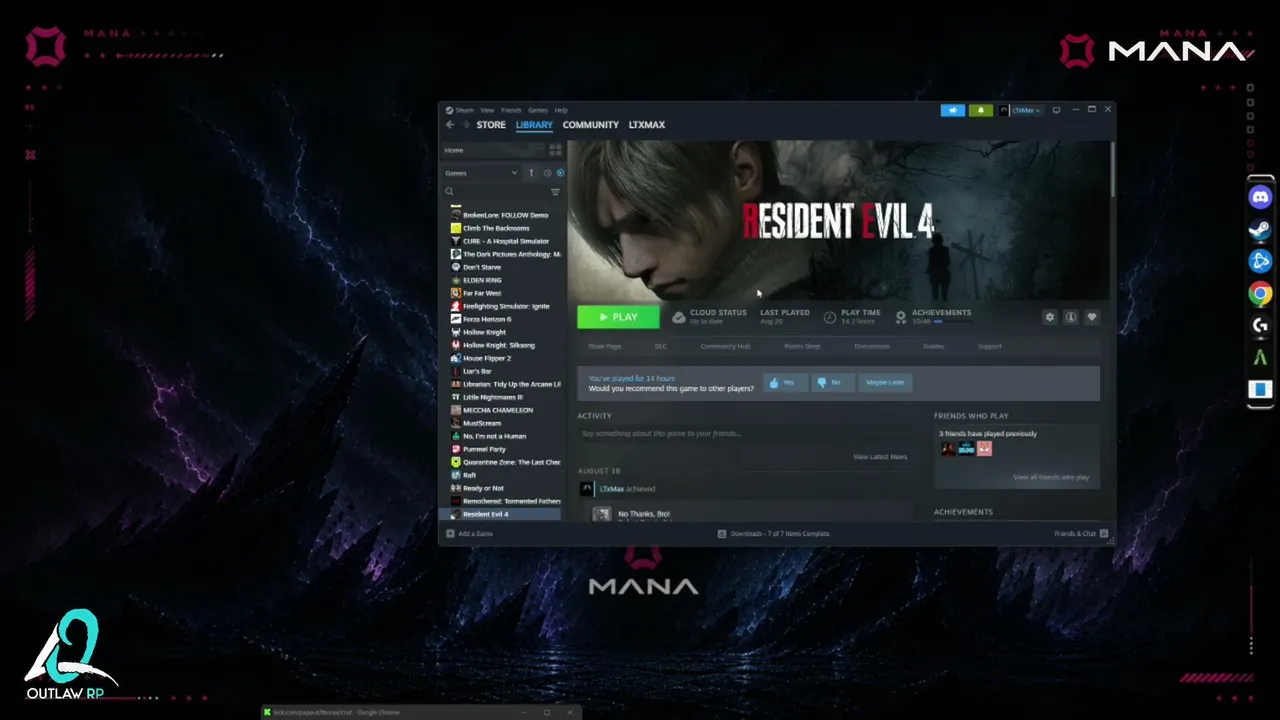
Task: Select Don't Starve in the library list
Action: (481, 267)
